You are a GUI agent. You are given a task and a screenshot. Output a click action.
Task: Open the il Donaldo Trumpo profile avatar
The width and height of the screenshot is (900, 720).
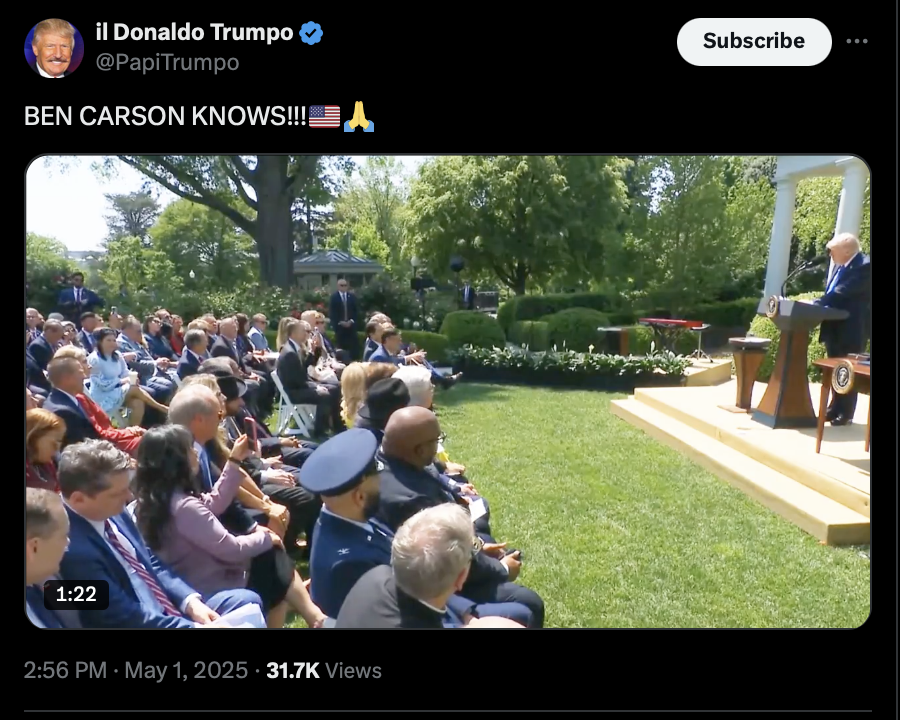pyautogui.click(x=54, y=48)
